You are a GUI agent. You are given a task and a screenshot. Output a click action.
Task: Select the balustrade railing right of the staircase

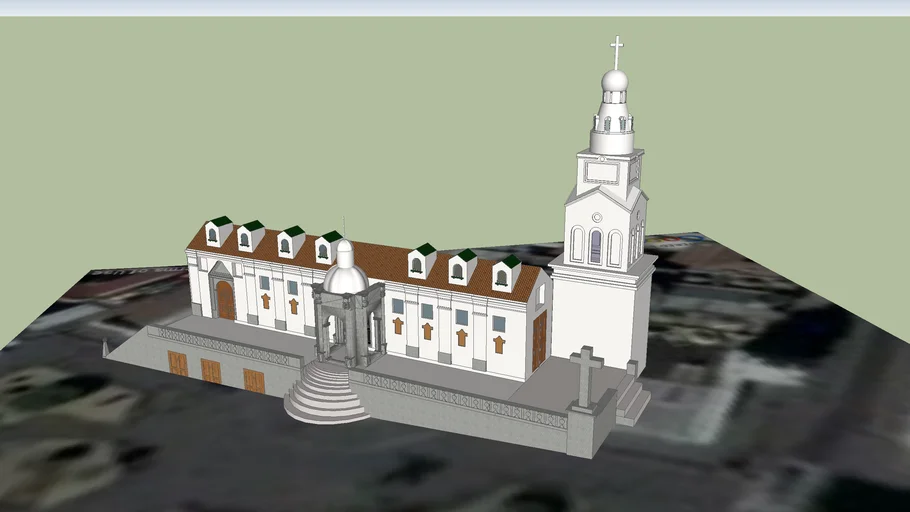[460, 399]
